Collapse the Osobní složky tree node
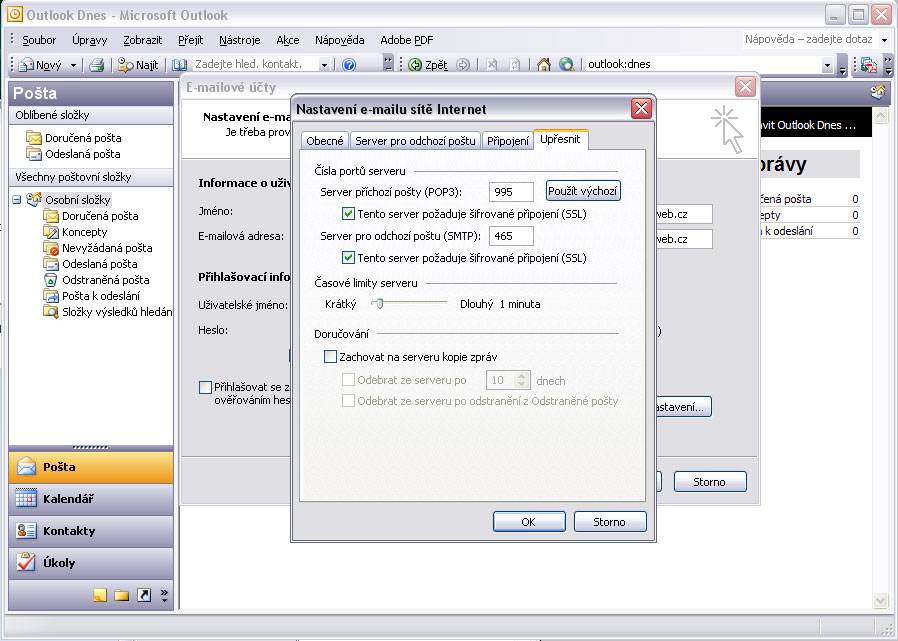Image resolution: width=898 pixels, height=641 pixels. [17, 200]
